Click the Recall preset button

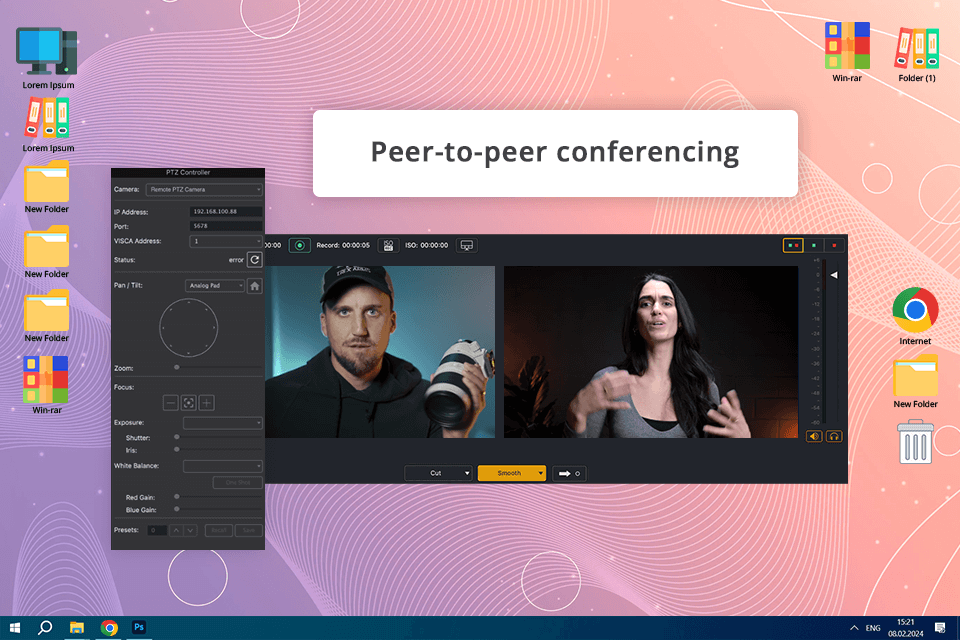point(219,530)
